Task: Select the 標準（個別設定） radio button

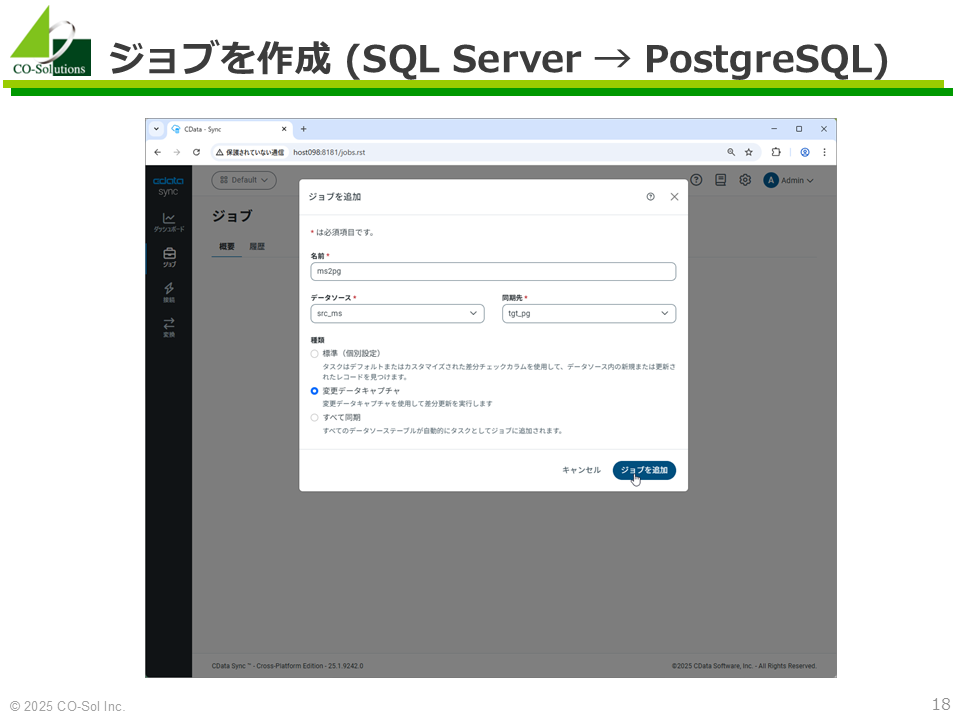Action: pyautogui.click(x=314, y=354)
